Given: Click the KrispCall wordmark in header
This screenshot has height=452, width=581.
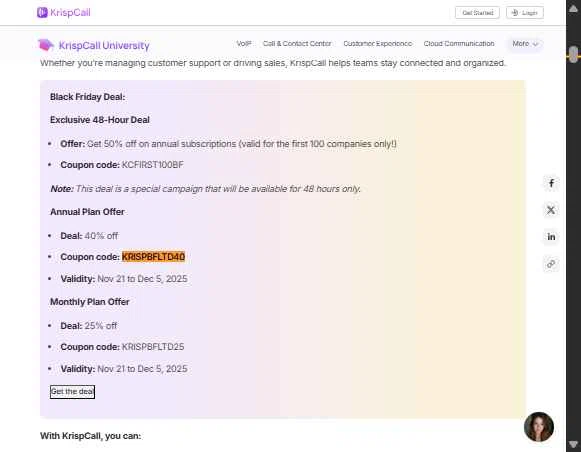Looking at the screenshot, I should pyautogui.click(x=70, y=13).
